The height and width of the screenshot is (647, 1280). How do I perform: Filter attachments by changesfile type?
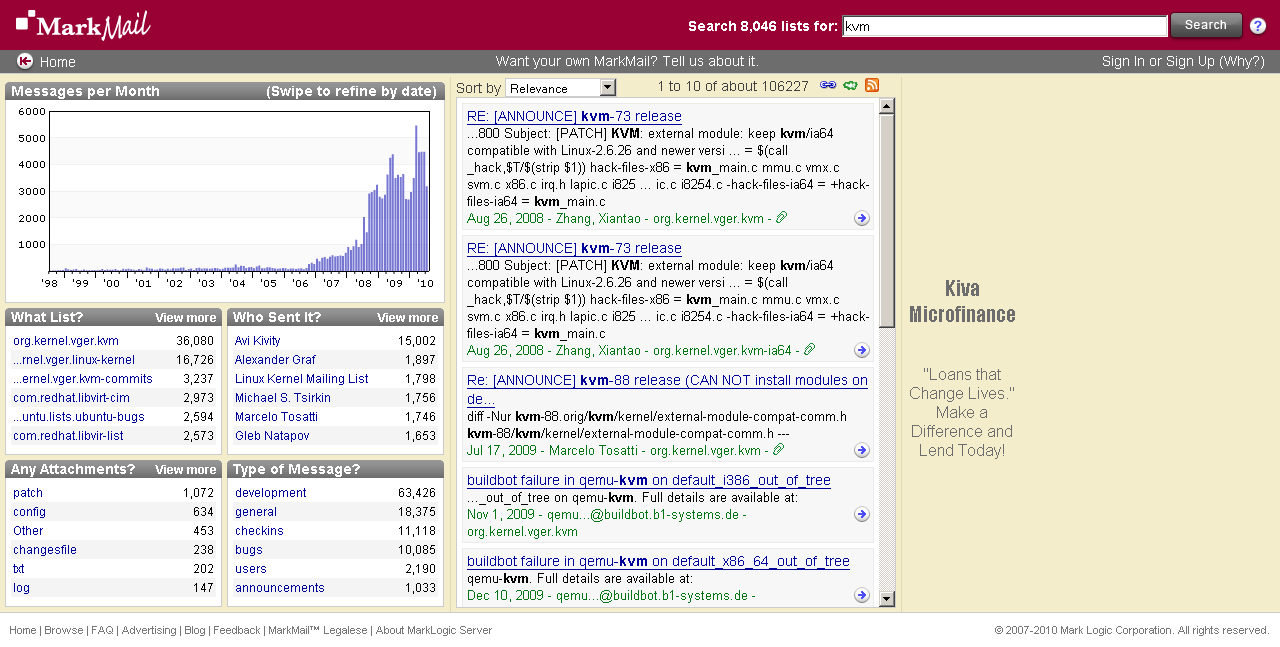[x=45, y=550]
